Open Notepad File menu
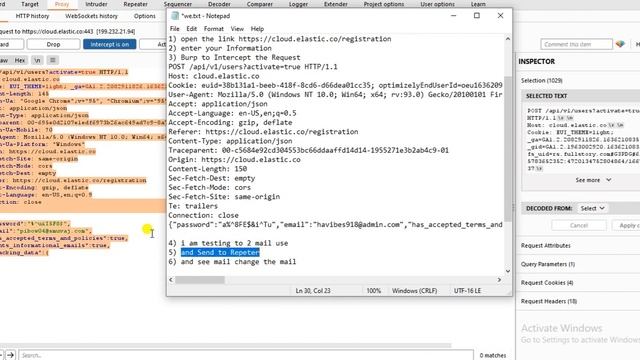The height and width of the screenshot is (360, 640). [174, 29]
